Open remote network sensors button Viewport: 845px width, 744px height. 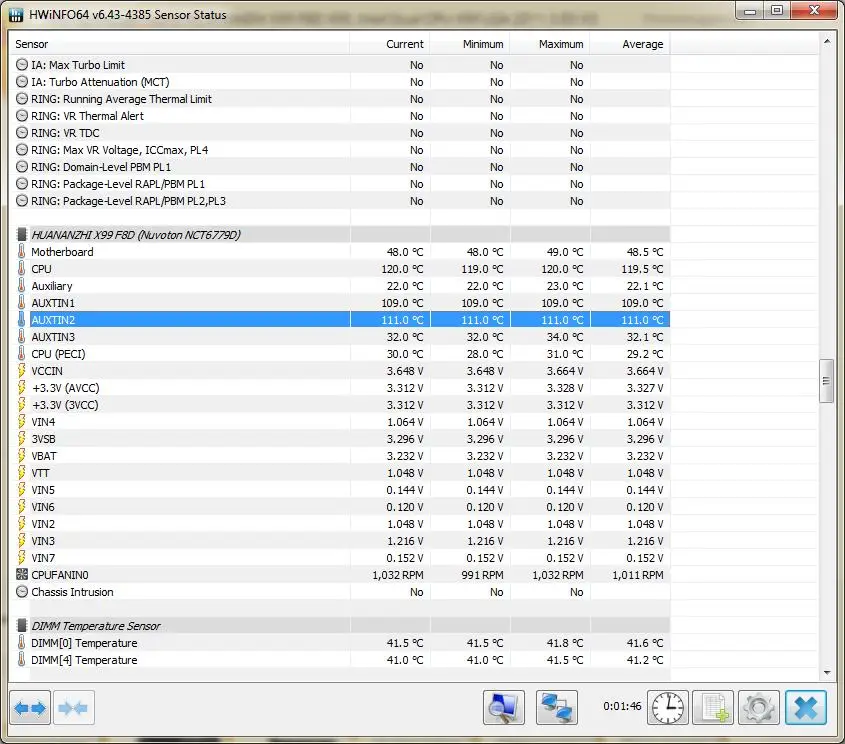coord(557,707)
